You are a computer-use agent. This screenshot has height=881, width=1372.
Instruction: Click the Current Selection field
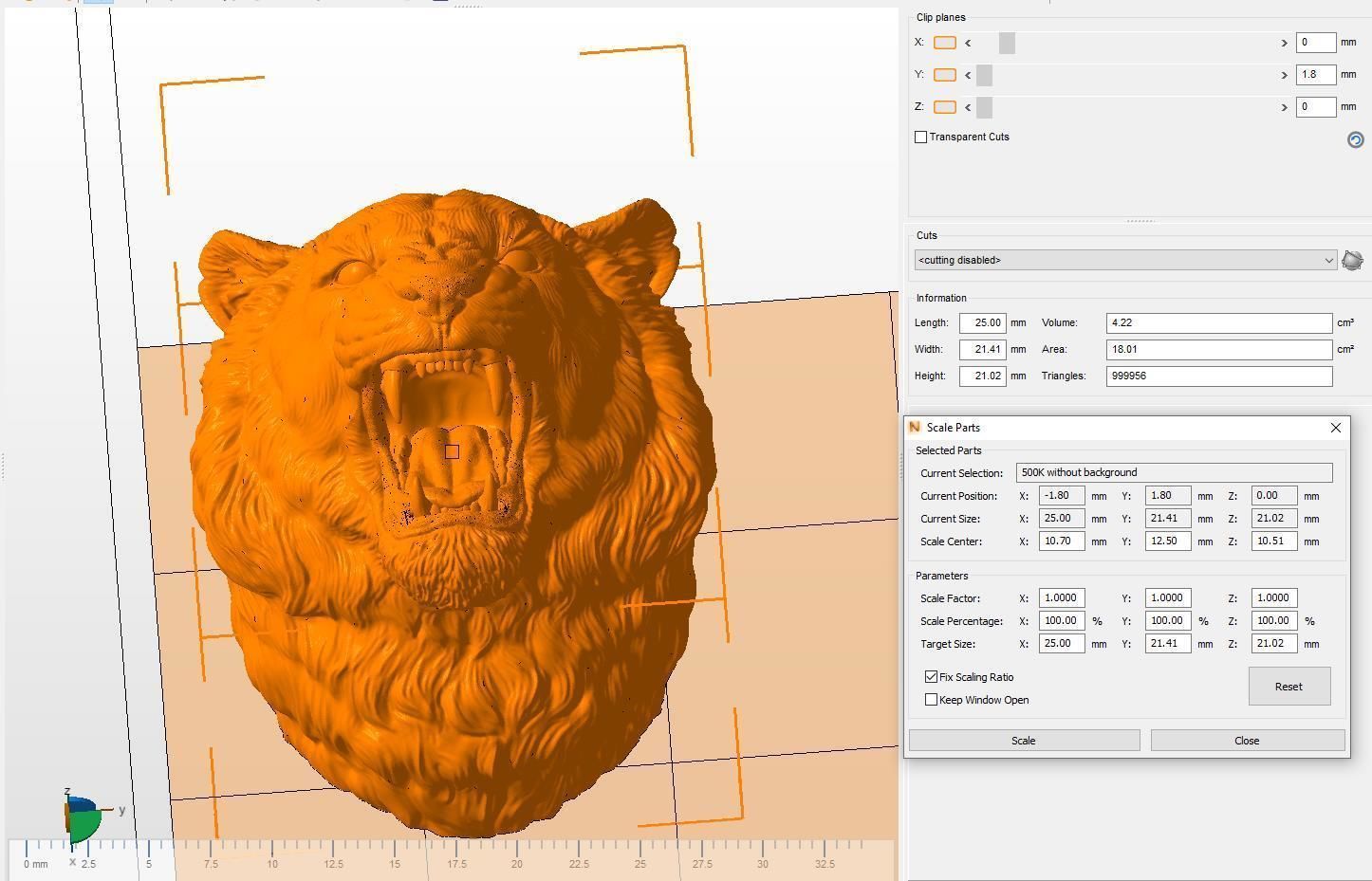[x=1175, y=473]
